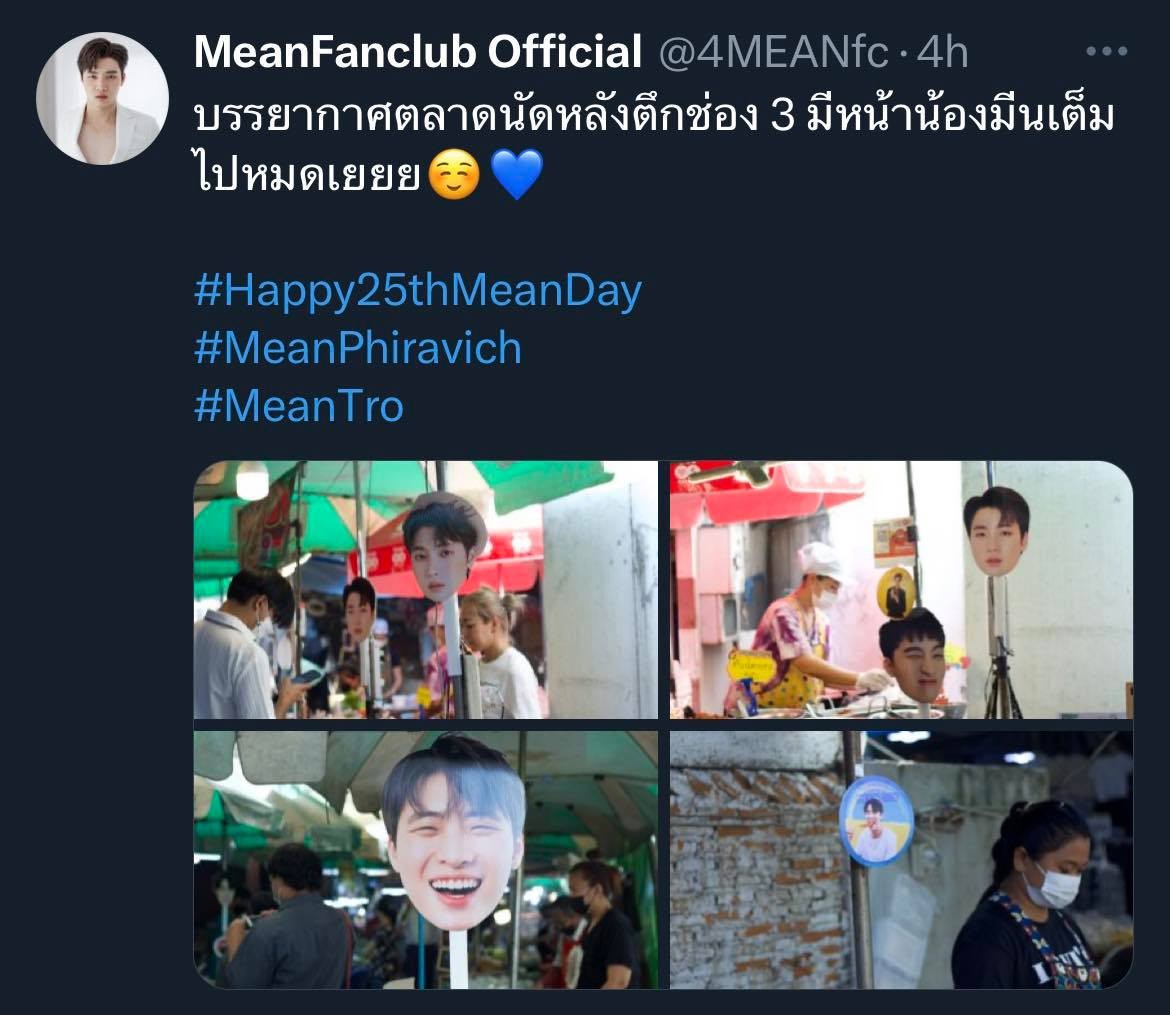Image resolution: width=1170 pixels, height=1015 pixels.
Task: Open the @4MEANfc handle link
Action: pyautogui.click(x=774, y=52)
